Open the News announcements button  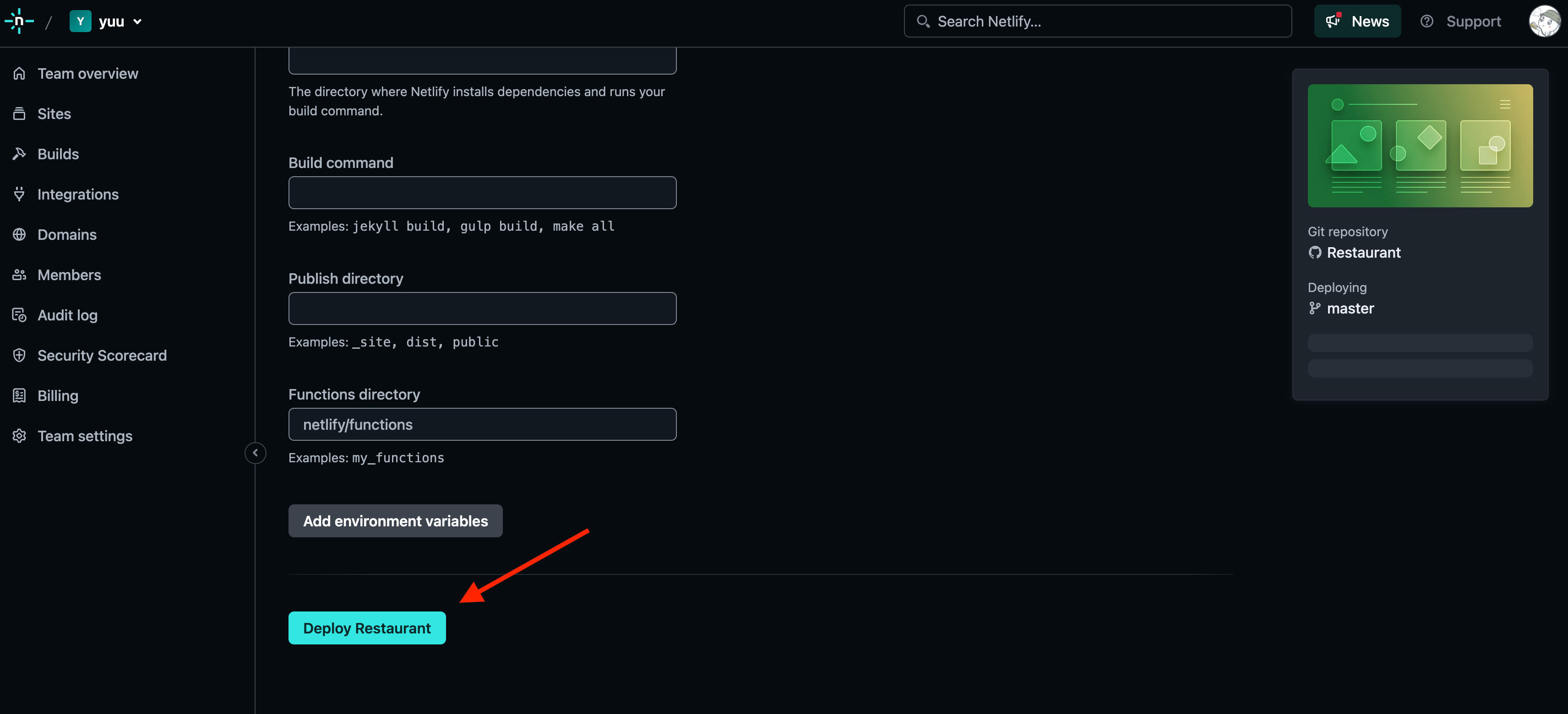click(x=1357, y=22)
